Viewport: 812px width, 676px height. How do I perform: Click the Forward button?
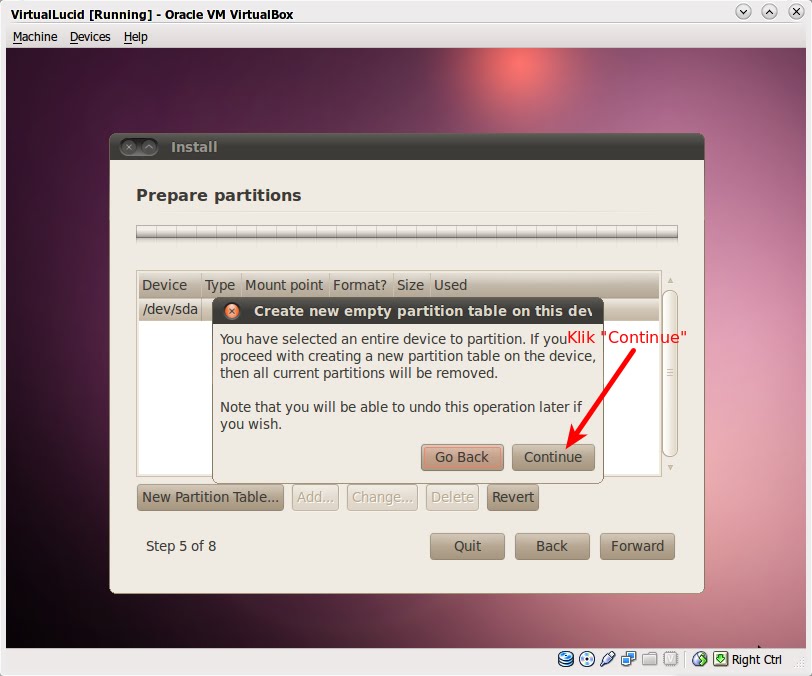[637, 546]
